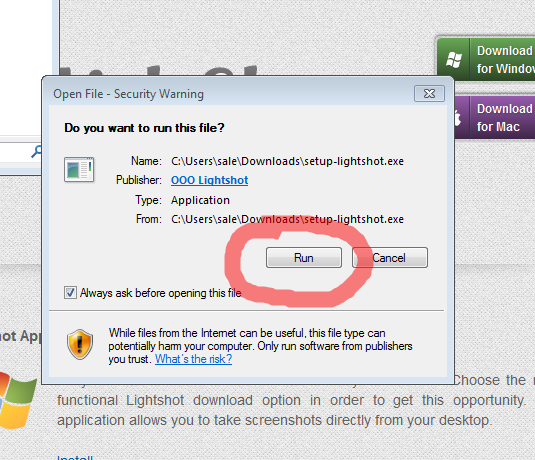Click the magnifier search icon behind the dialog
Screen dimensions: 535x460
tap(36, 151)
